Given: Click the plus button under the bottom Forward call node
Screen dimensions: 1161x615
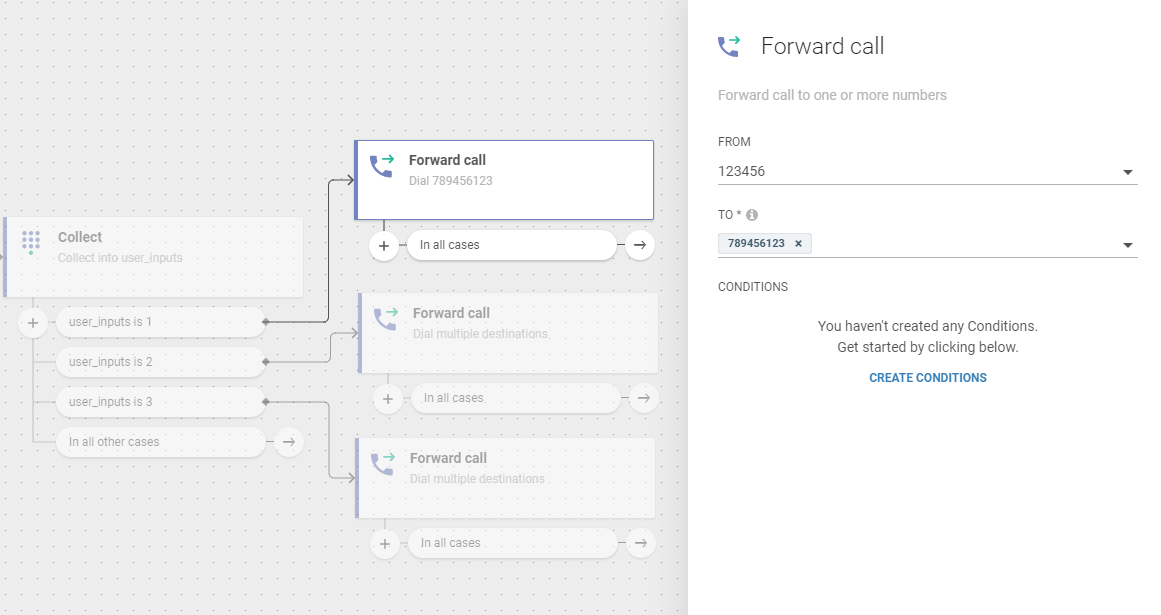Looking at the screenshot, I should pyautogui.click(x=384, y=543).
